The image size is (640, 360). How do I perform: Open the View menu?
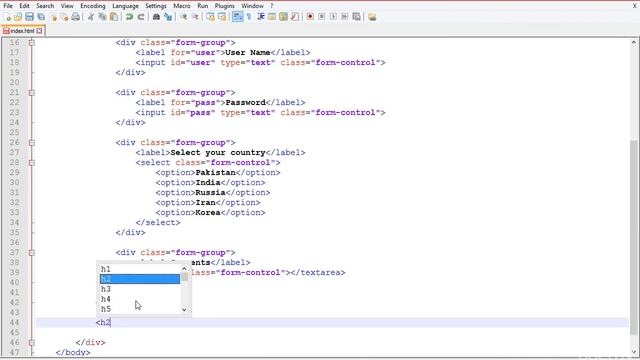67,6
